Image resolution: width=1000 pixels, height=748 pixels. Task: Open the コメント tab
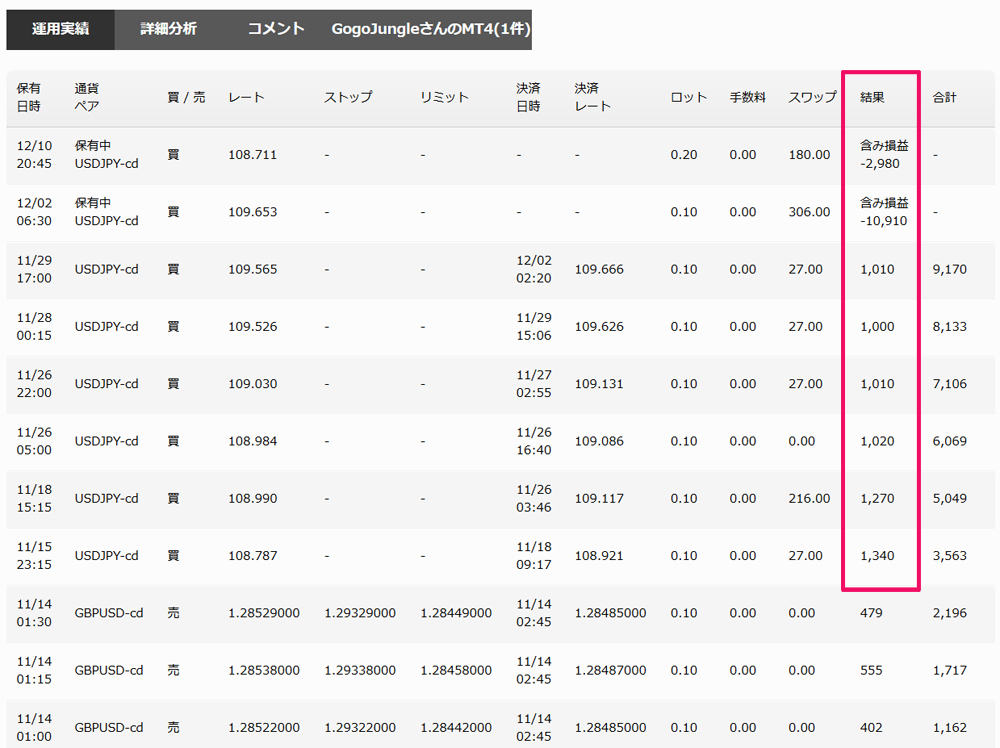coord(276,29)
